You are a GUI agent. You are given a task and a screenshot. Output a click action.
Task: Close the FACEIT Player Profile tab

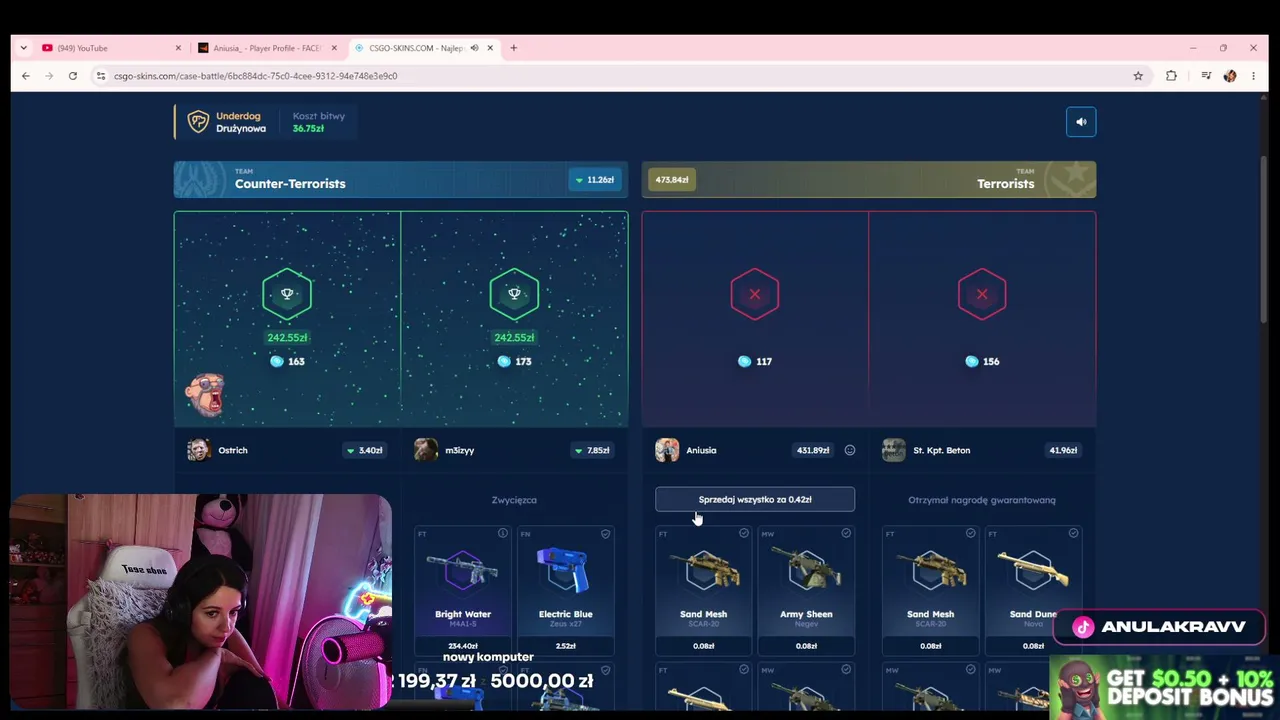click(334, 48)
